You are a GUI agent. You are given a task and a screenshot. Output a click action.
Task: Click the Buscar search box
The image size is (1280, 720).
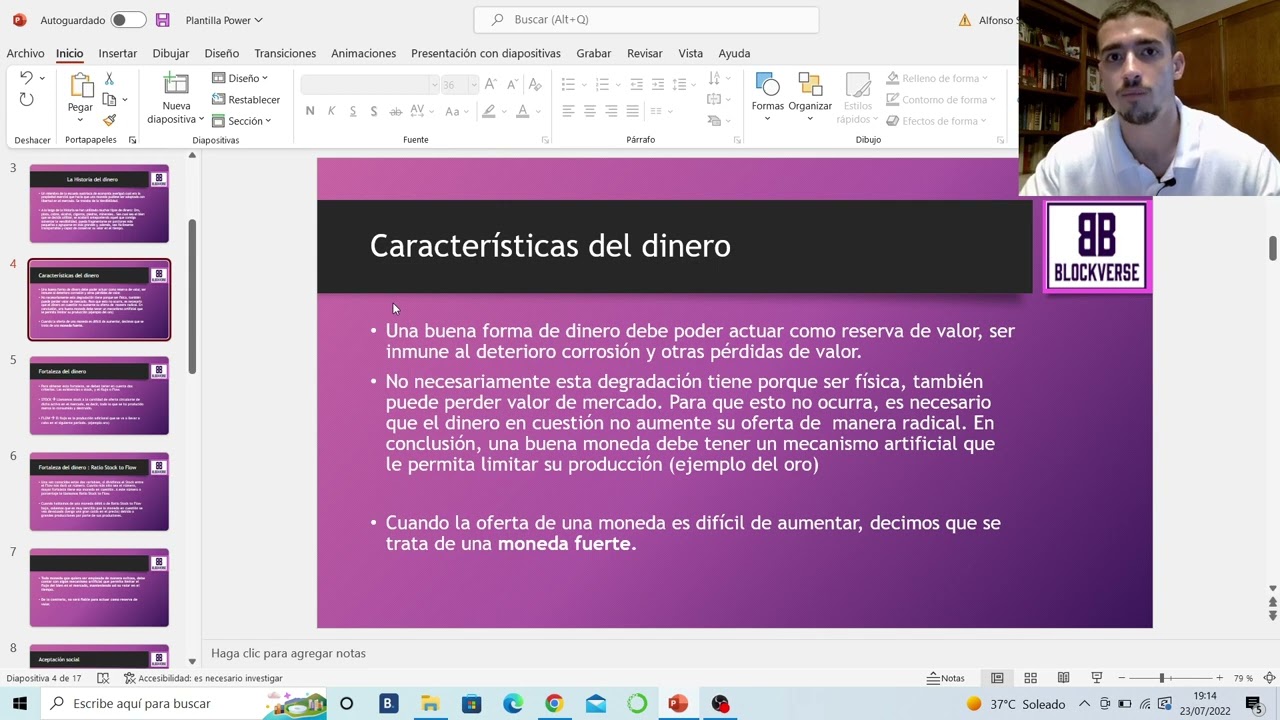[646, 19]
